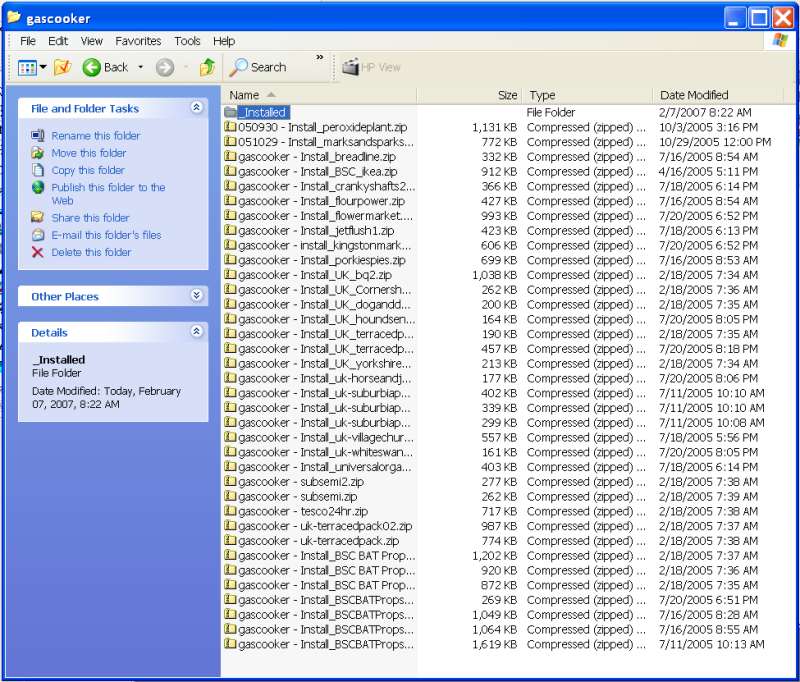Open the Help menu
This screenshot has width=800, height=682.
pyautogui.click(x=224, y=41)
